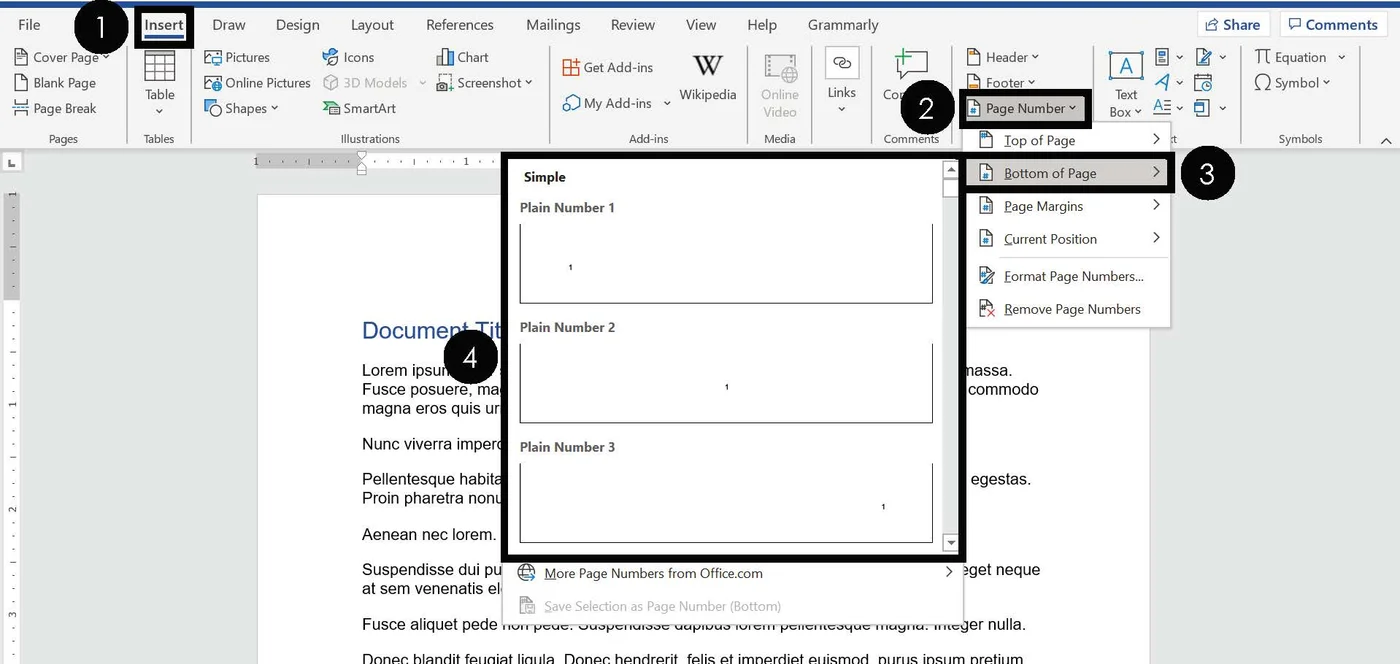Open the Page Margins submenu

click(x=1067, y=206)
